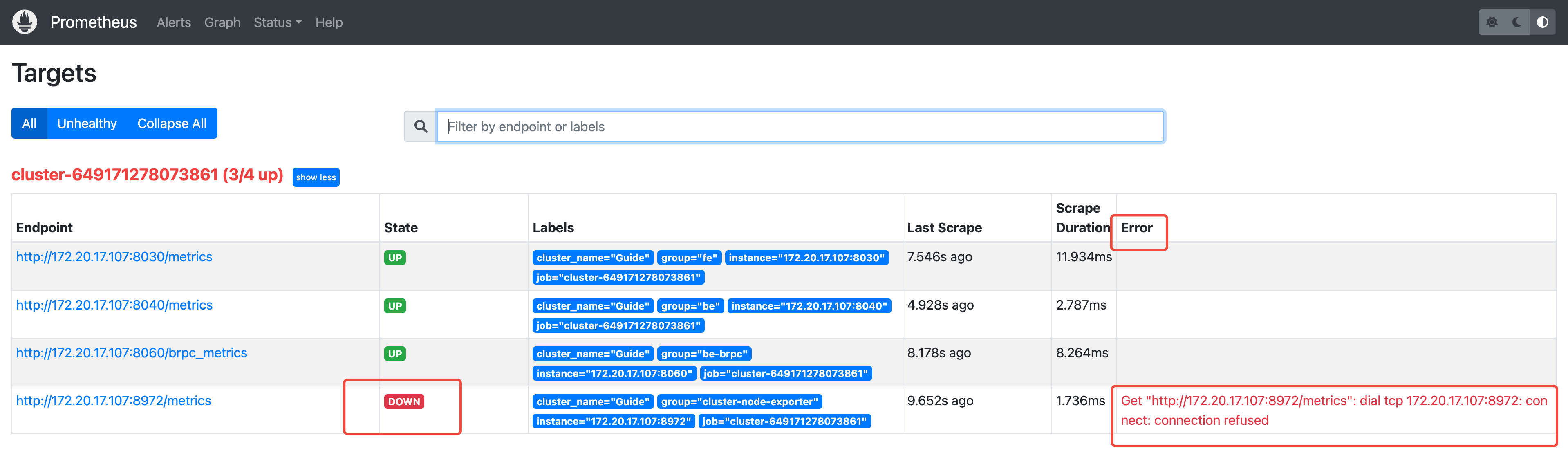Viewport: 1568px width, 471px height.
Task: Click the UP badge for port 8040
Action: tap(395, 305)
